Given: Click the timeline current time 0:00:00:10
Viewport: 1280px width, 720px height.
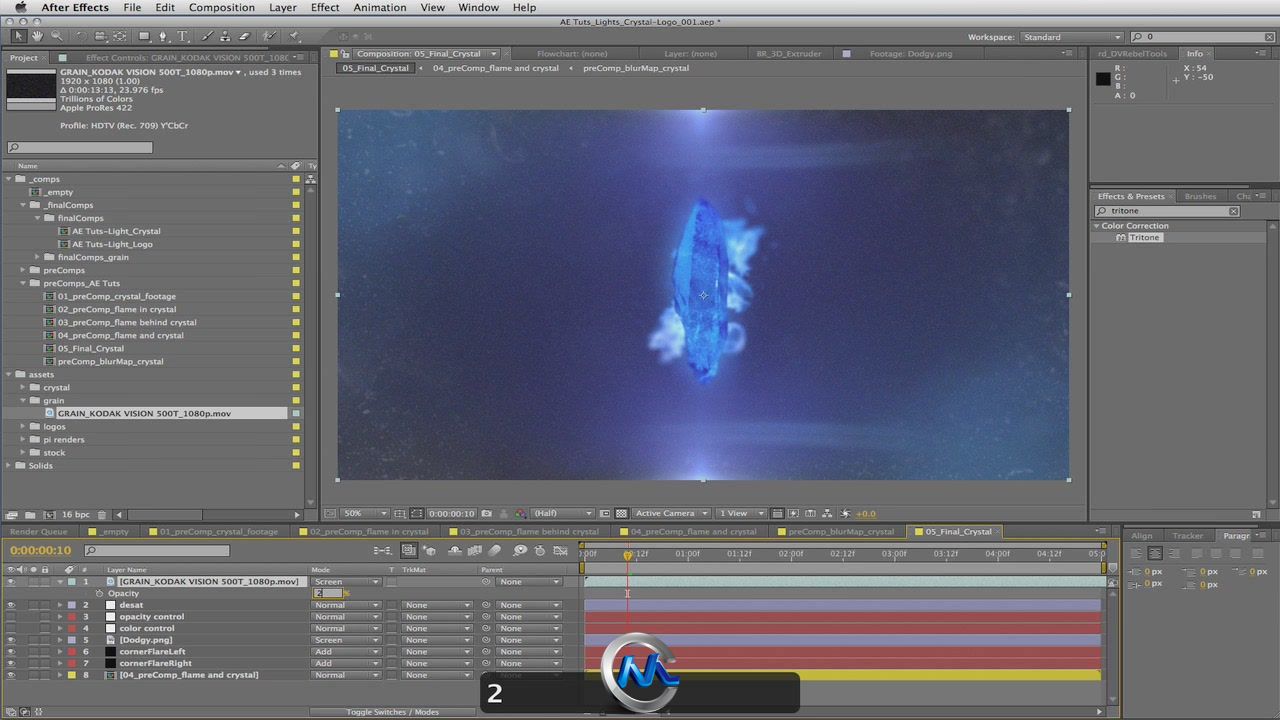Looking at the screenshot, I should (40, 550).
